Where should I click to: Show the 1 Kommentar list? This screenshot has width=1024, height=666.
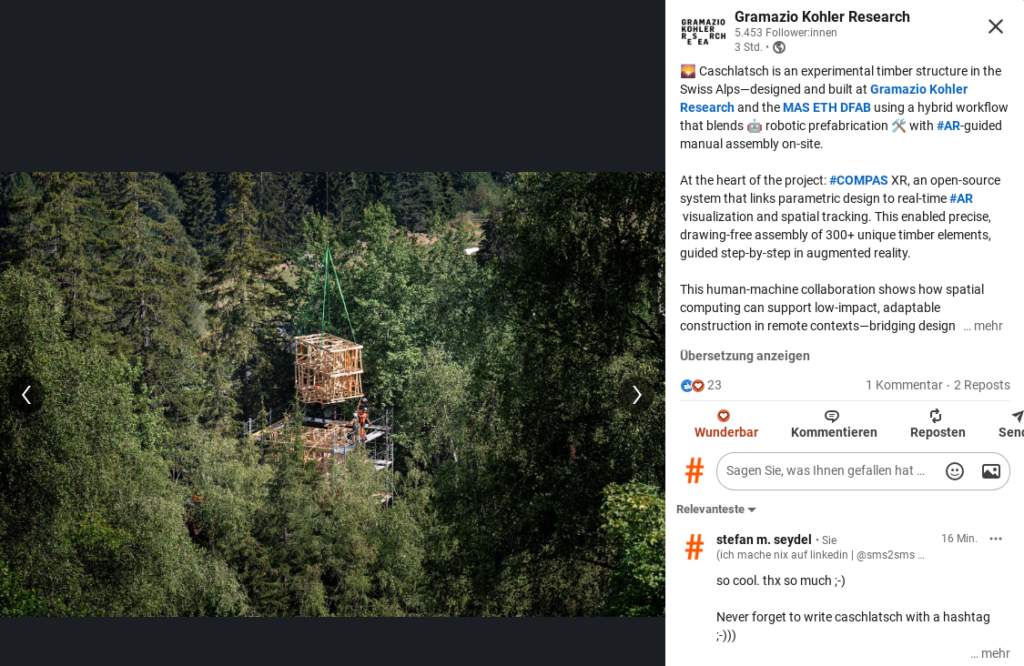(904, 385)
